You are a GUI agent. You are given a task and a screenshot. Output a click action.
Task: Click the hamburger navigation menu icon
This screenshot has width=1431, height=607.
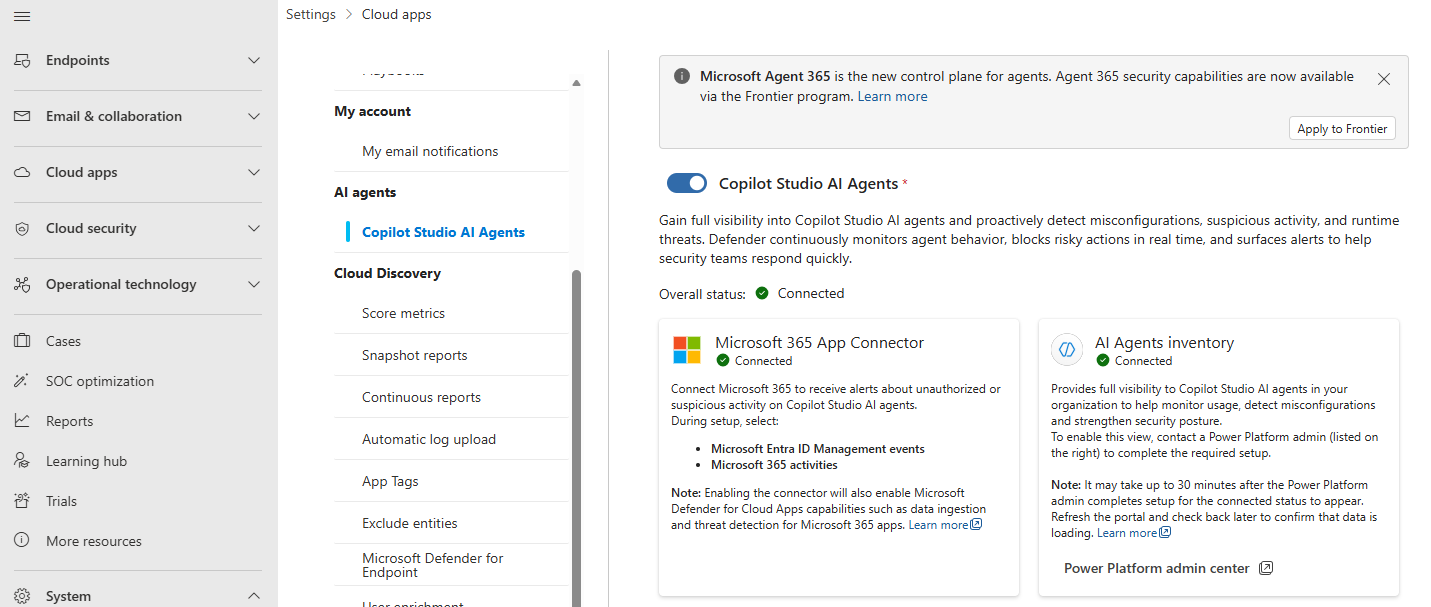22,16
